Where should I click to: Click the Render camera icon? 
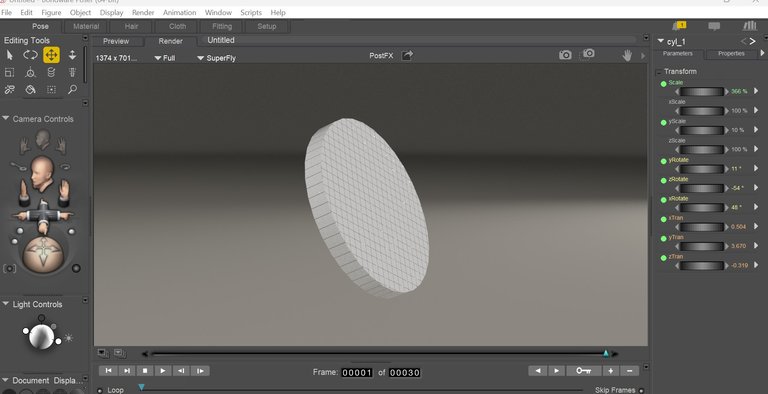pos(565,55)
